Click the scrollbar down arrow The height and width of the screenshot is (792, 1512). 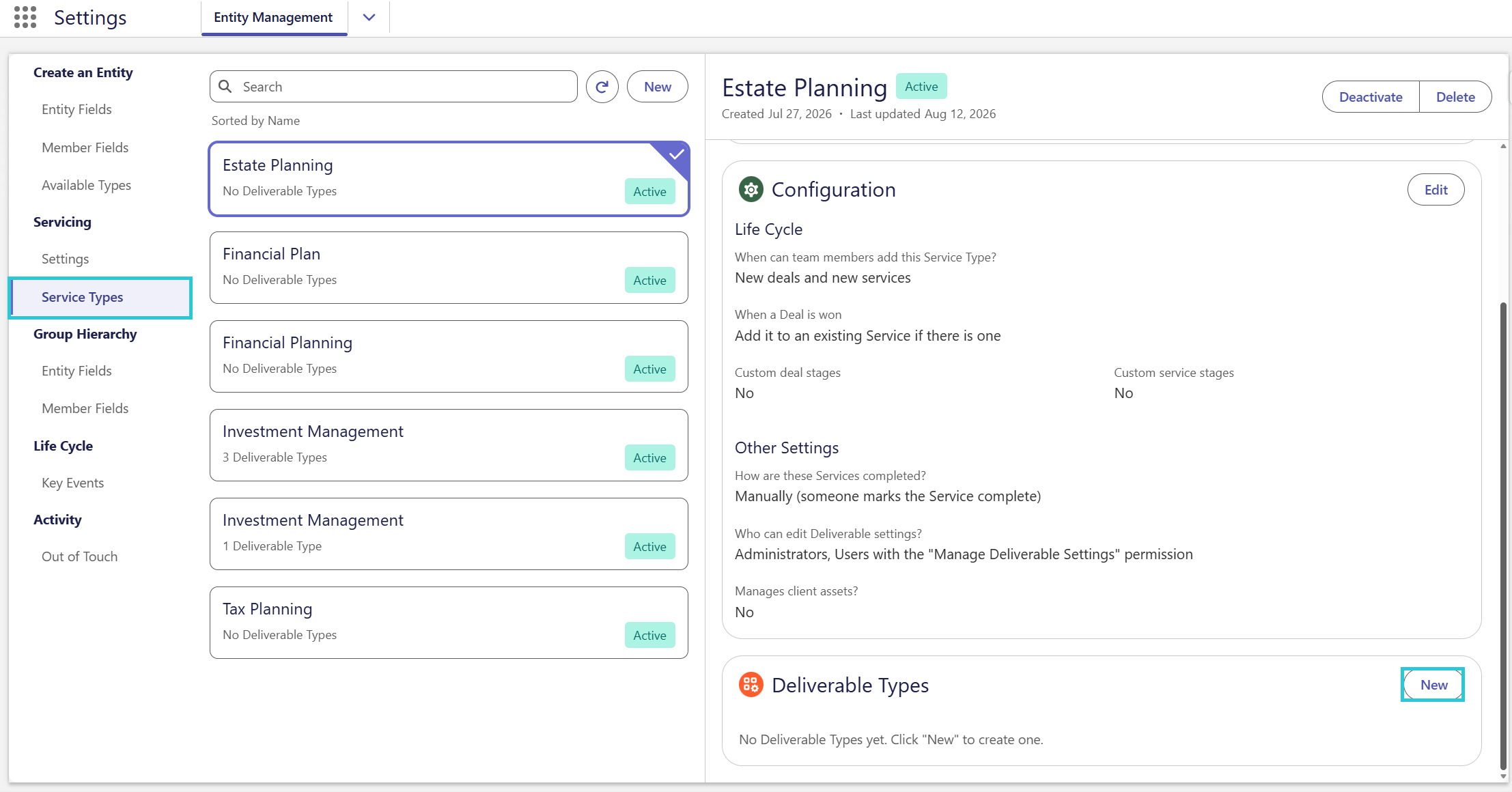click(1503, 776)
